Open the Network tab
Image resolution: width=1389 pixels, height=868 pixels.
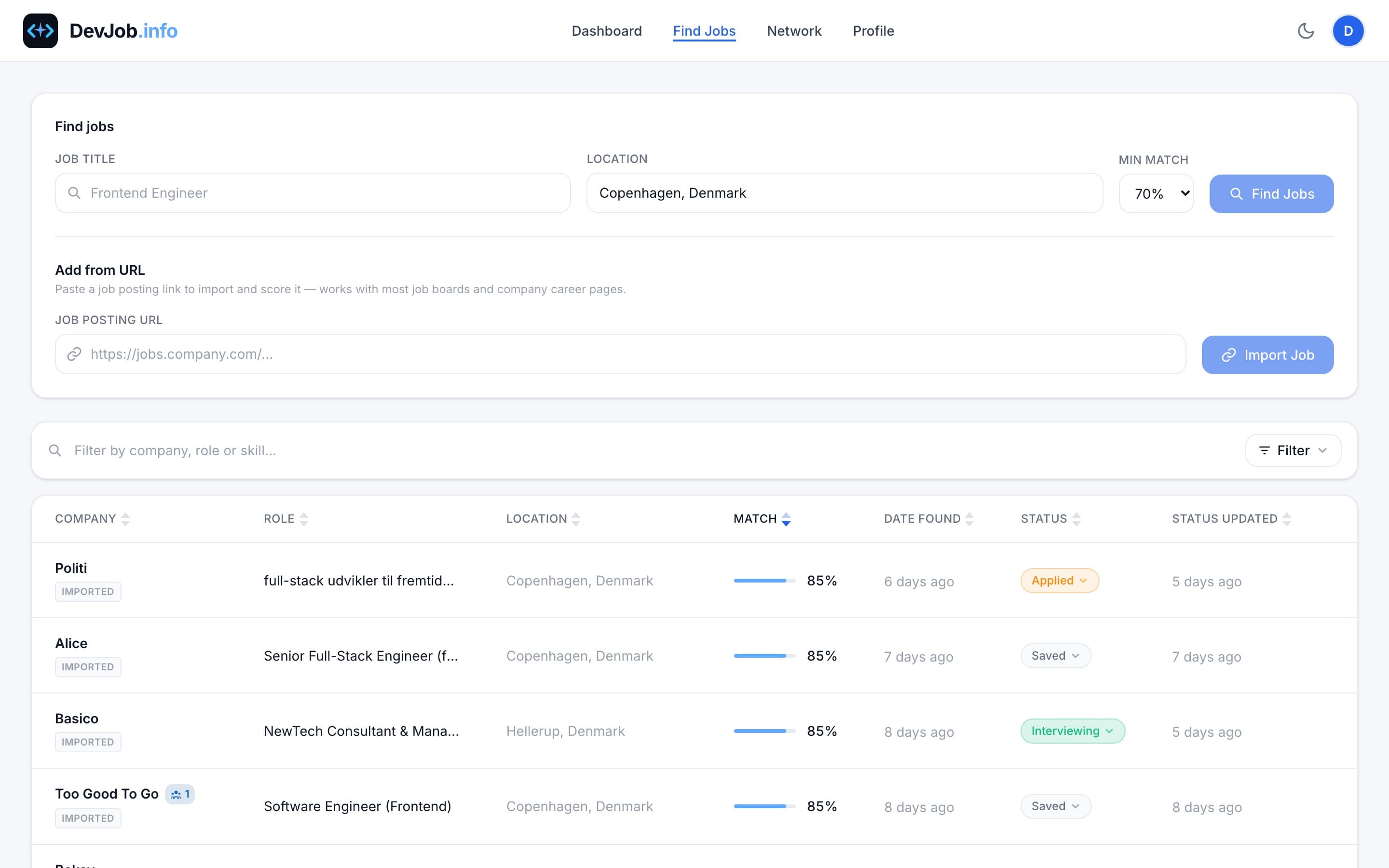click(794, 31)
